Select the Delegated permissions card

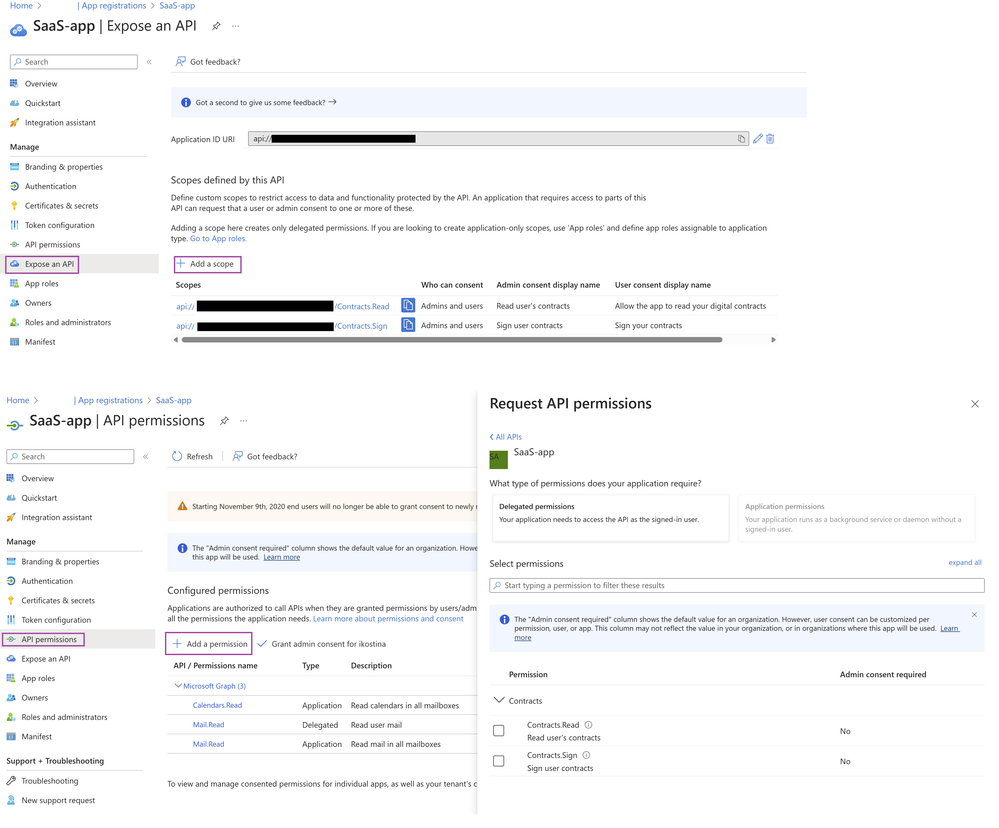pyautogui.click(x=610, y=518)
